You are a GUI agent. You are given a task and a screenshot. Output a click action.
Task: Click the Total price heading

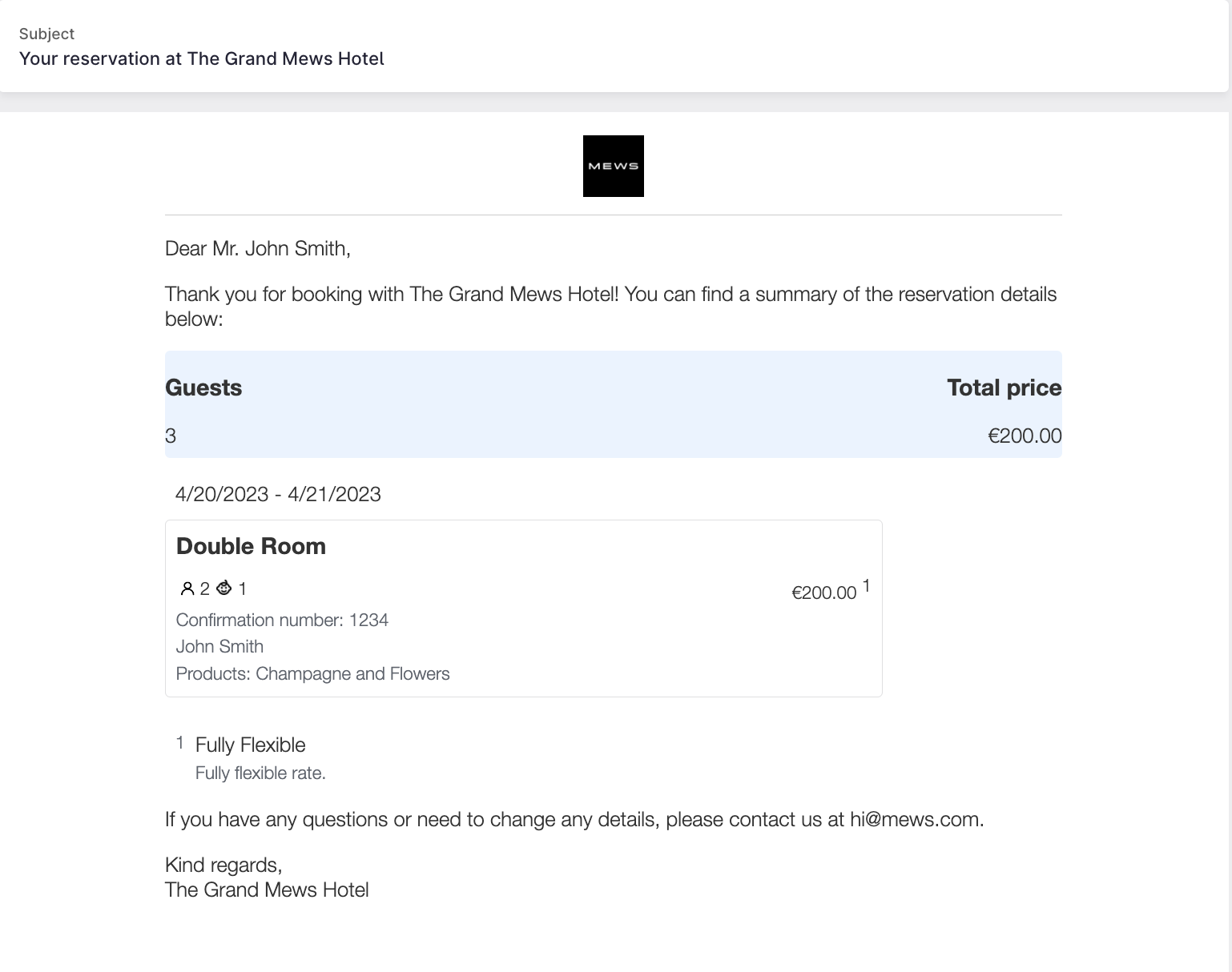(1005, 388)
